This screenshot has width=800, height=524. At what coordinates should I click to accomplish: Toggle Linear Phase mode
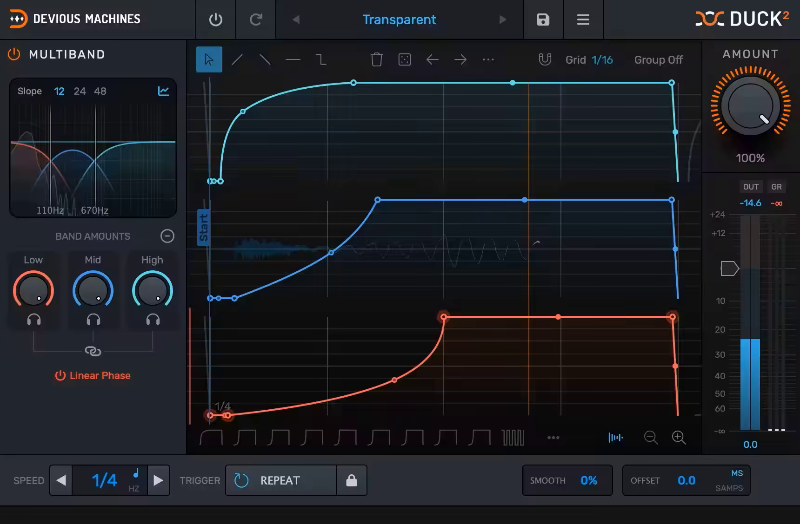[93, 376]
